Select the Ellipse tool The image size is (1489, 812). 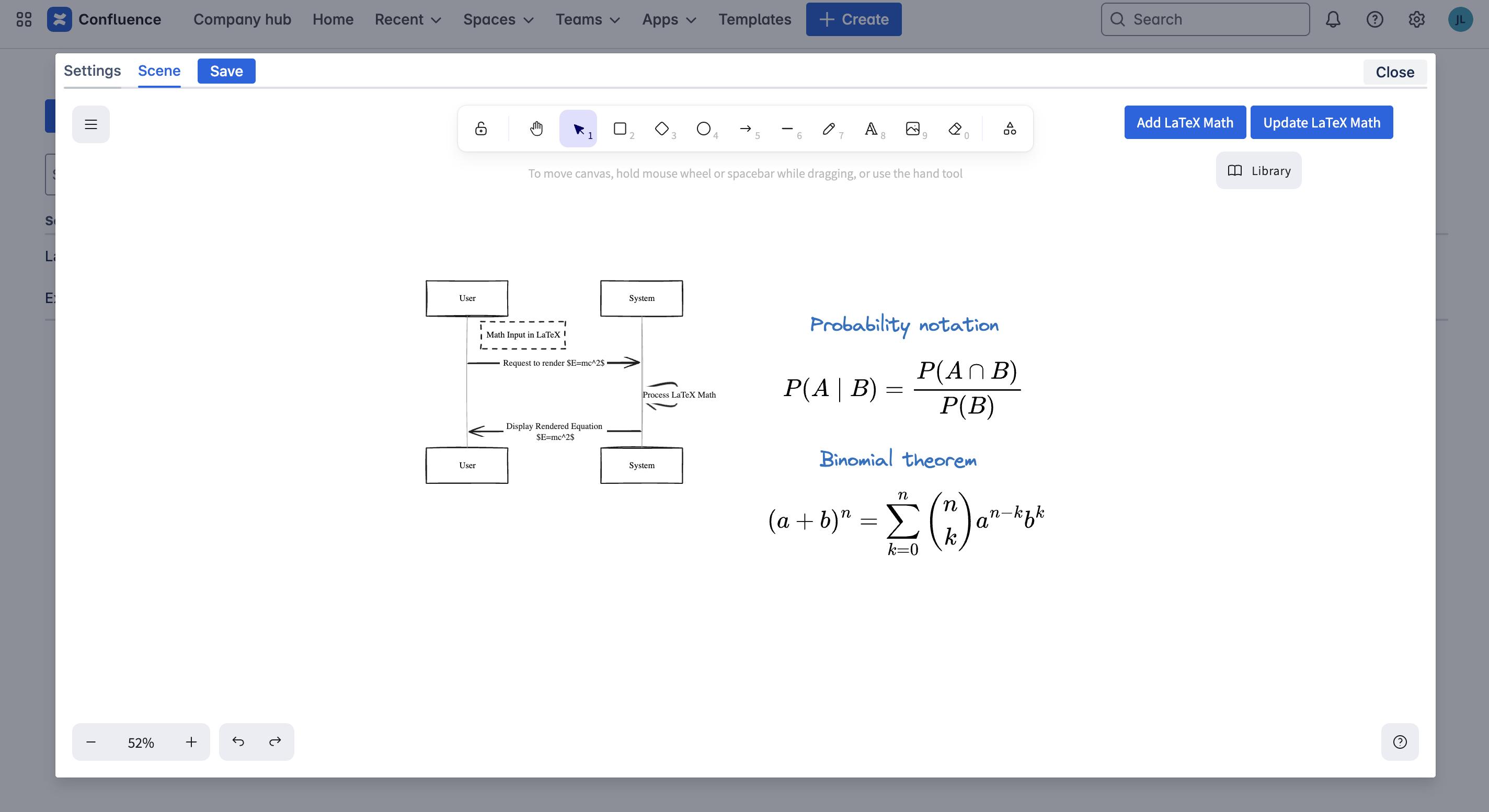pyautogui.click(x=704, y=128)
